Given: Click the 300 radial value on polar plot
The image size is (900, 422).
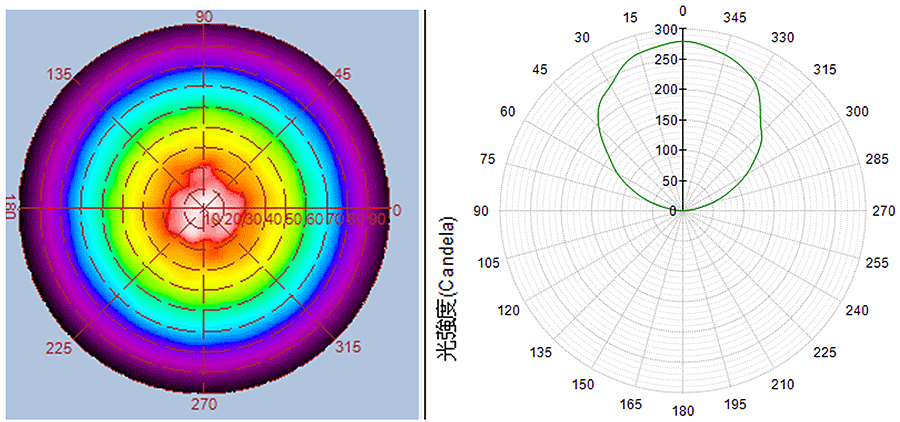Looking at the screenshot, I should click(x=664, y=30).
